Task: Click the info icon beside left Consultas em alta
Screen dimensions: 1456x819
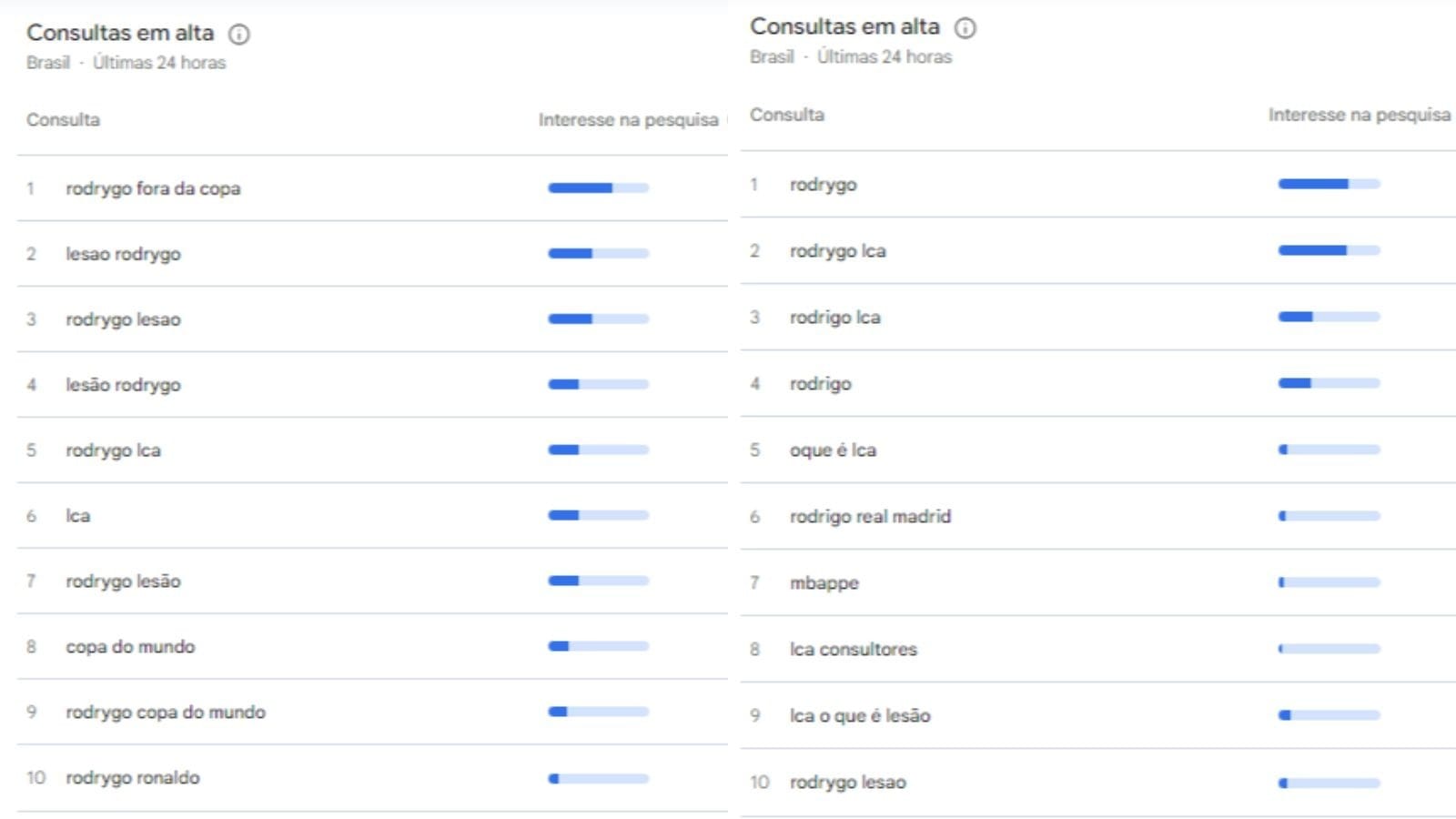Action: click(x=239, y=35)
